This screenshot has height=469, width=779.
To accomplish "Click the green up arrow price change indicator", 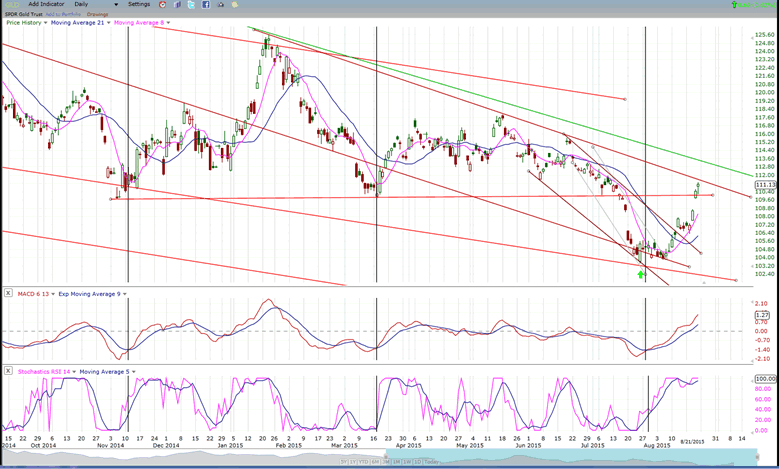I will click(732, 5).
